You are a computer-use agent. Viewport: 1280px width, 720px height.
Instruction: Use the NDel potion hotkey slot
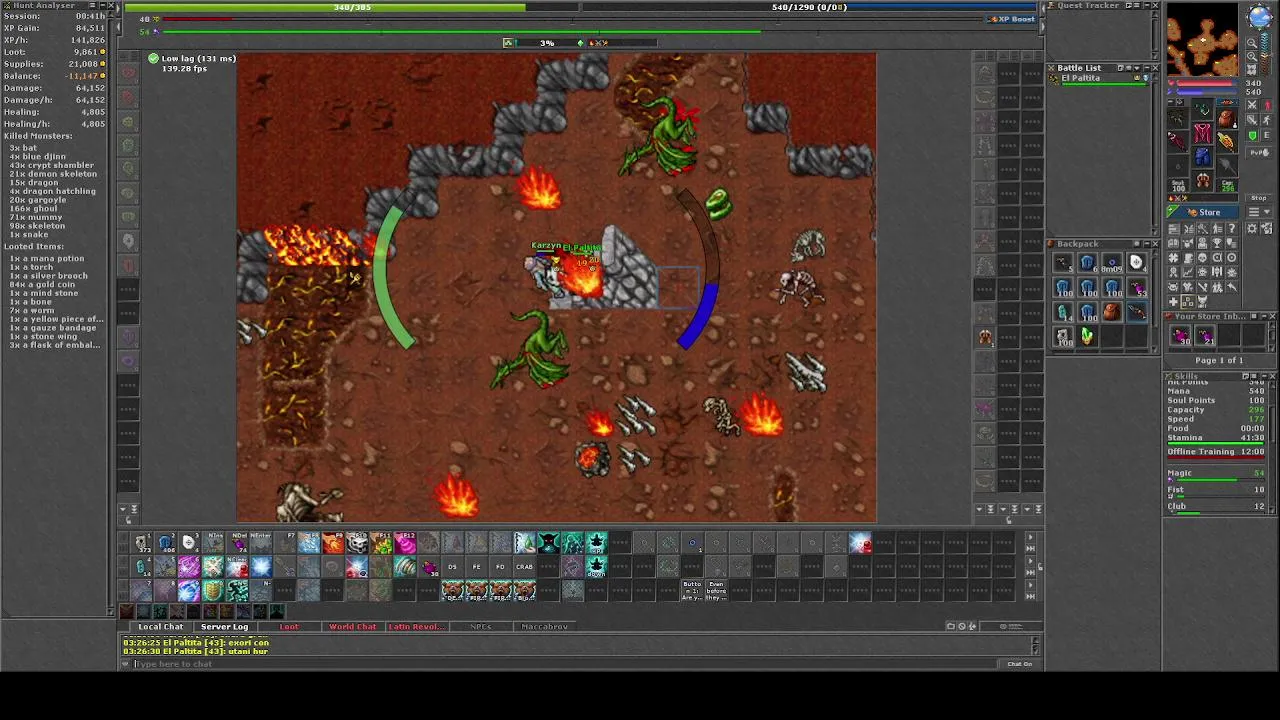[x=237, y=543]
